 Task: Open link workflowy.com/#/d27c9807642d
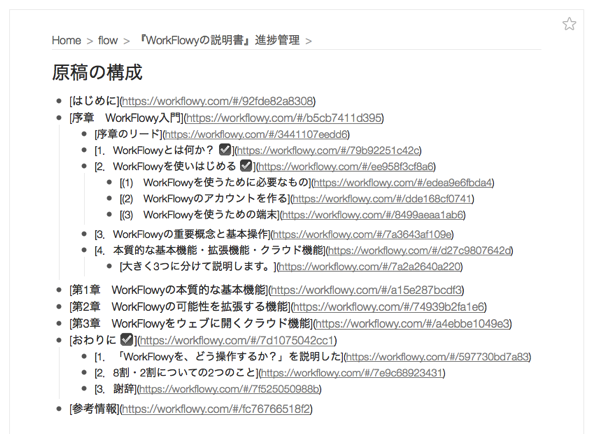(419, 251)
